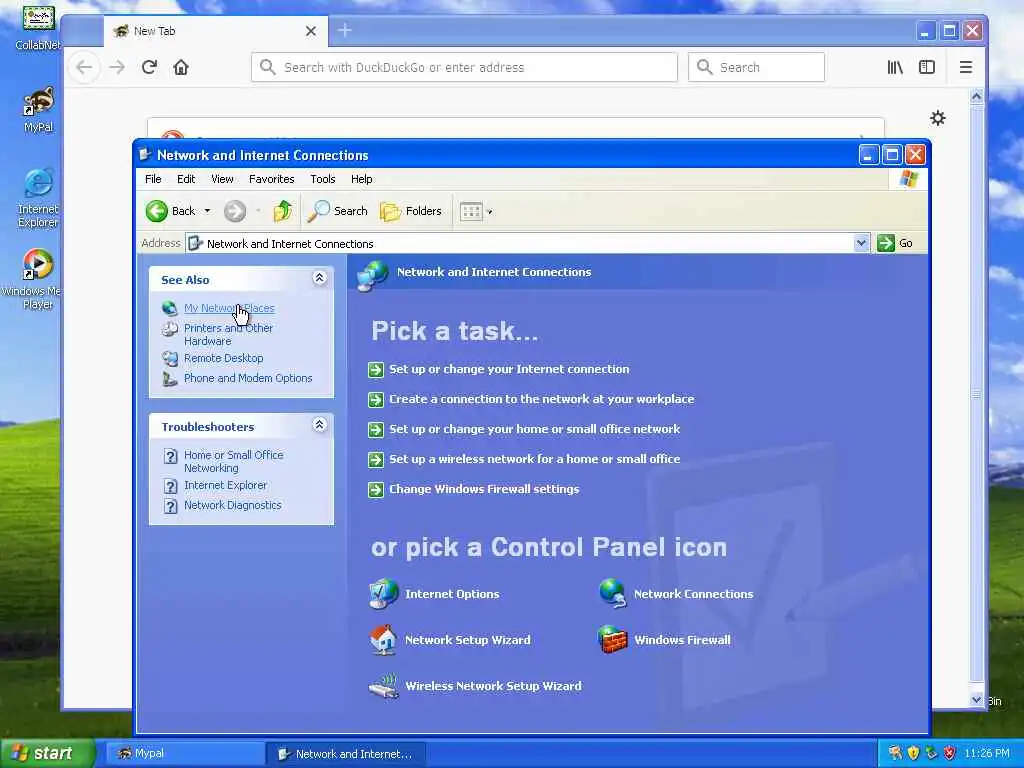Click Mypal's back arrow button
The height and width of the screenshot is (768, 1024).
point(84,67)
